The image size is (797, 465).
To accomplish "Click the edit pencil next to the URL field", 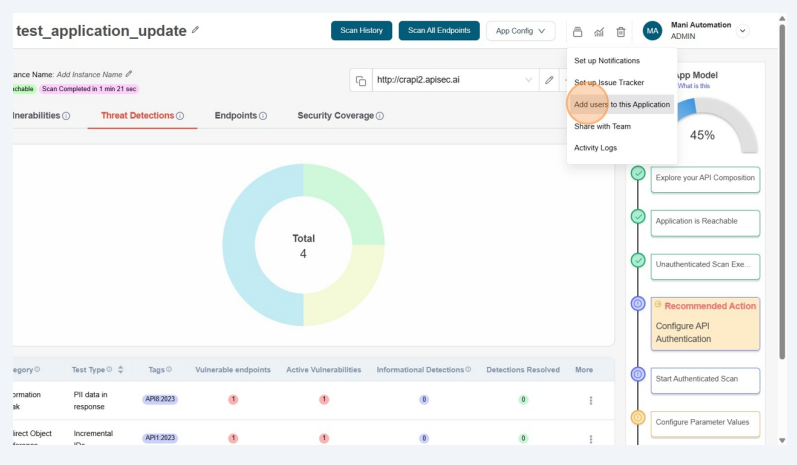I will pos(549,80).
